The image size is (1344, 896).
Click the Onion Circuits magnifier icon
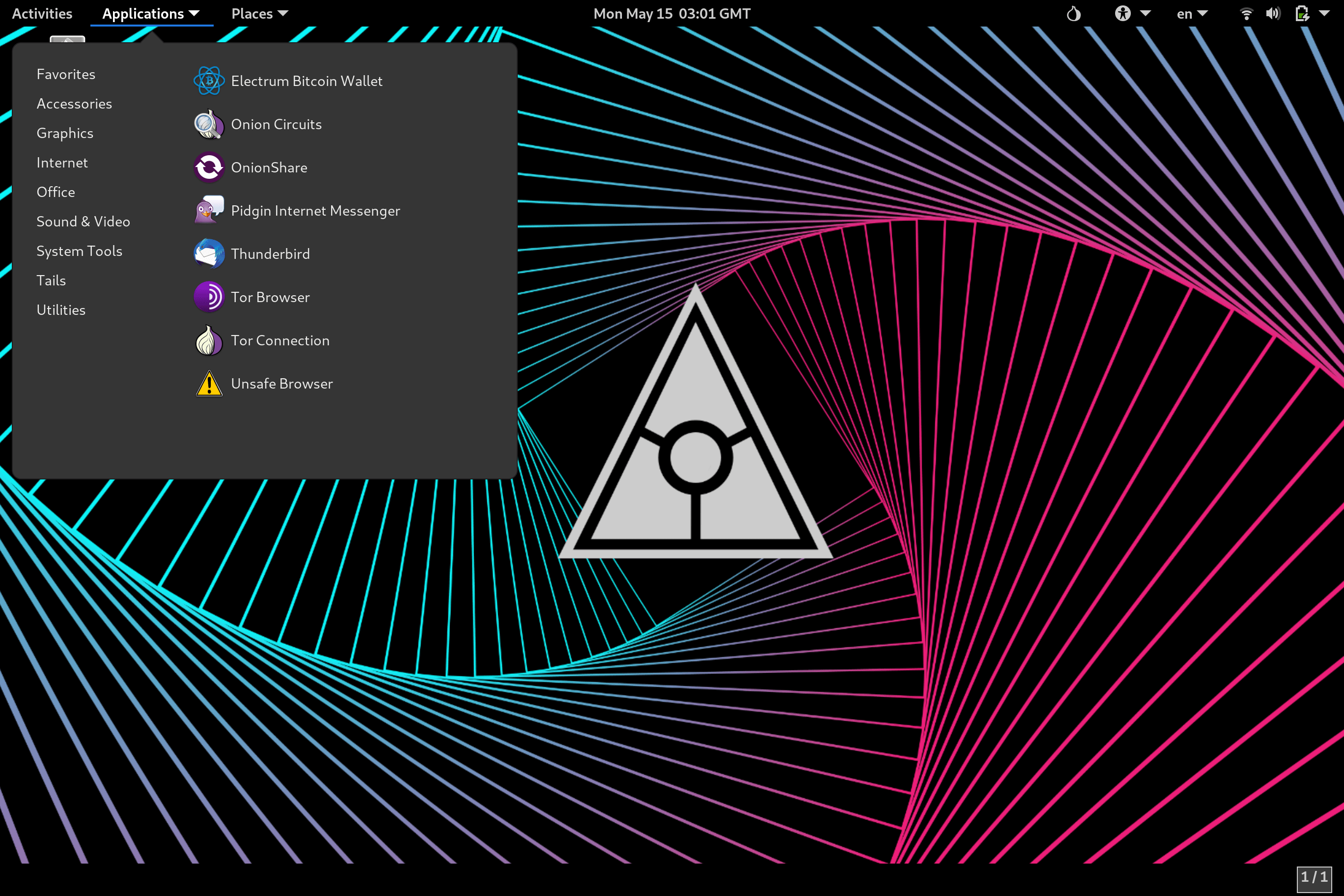click(209, 124)
